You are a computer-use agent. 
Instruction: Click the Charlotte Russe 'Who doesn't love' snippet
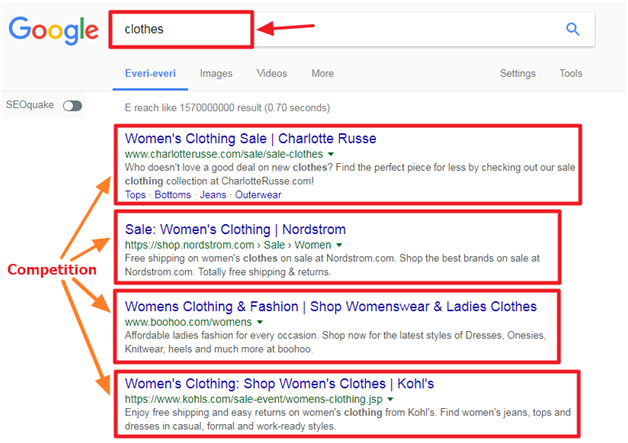pyautogui.click(x=350, y=174)
